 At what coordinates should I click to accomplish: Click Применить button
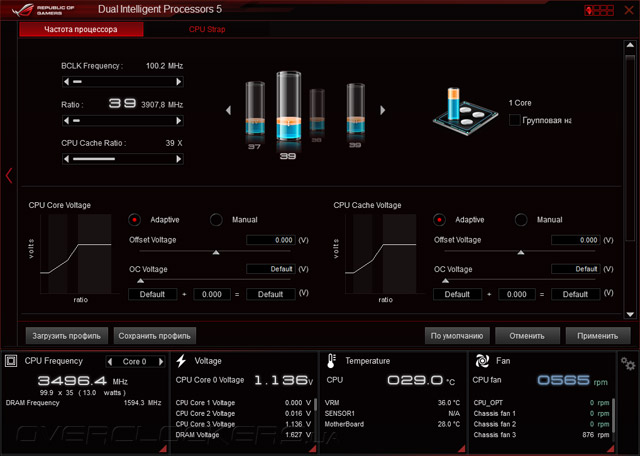598,336
